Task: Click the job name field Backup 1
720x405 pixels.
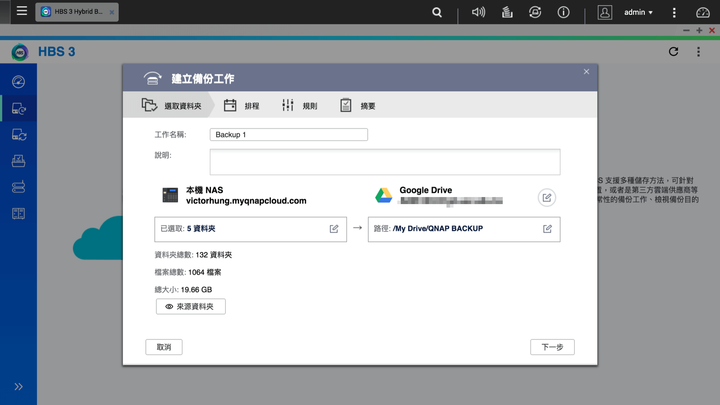Action: point(289,135)
